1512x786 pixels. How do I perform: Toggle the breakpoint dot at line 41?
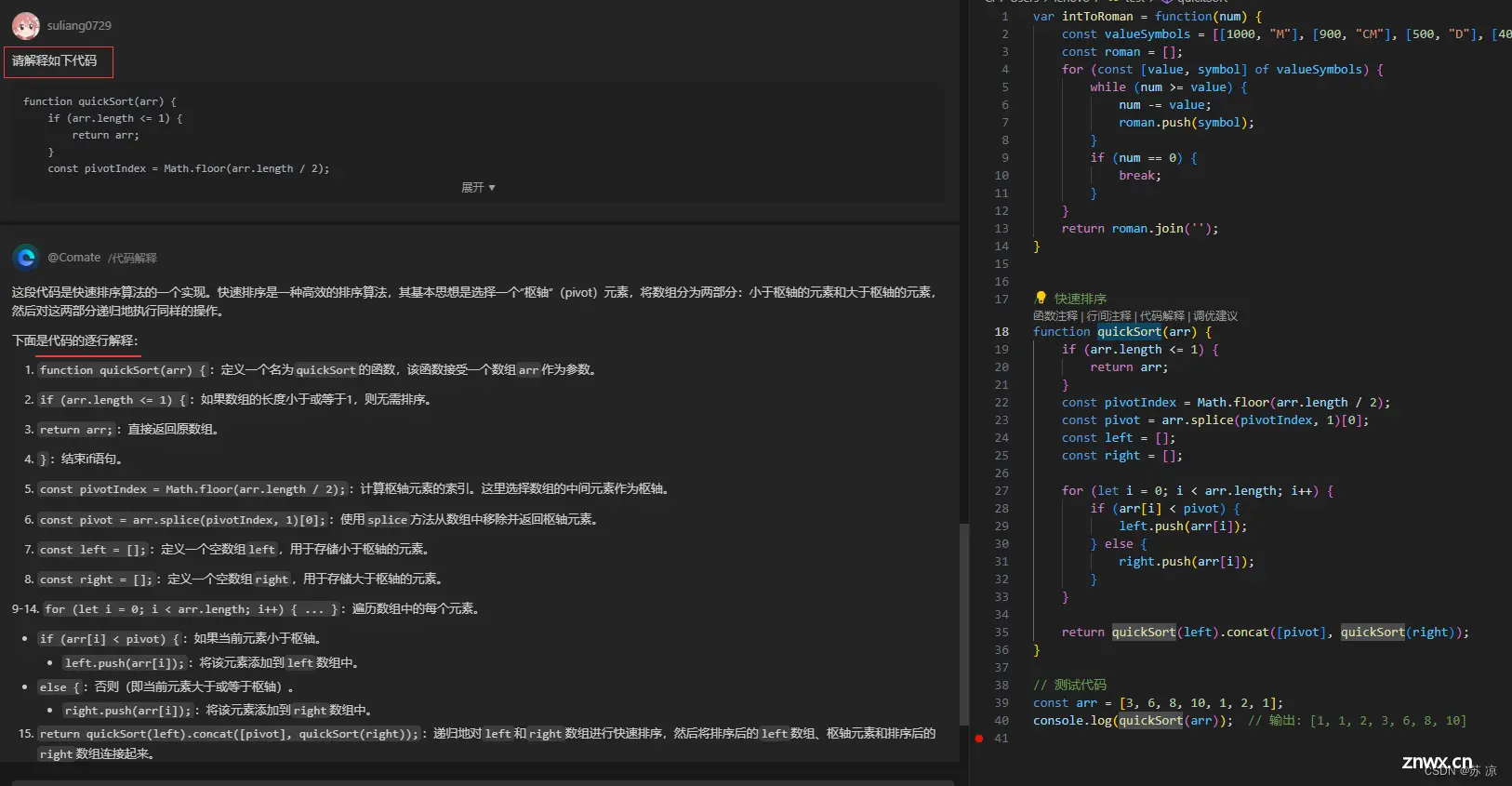(x=979, y=739)
